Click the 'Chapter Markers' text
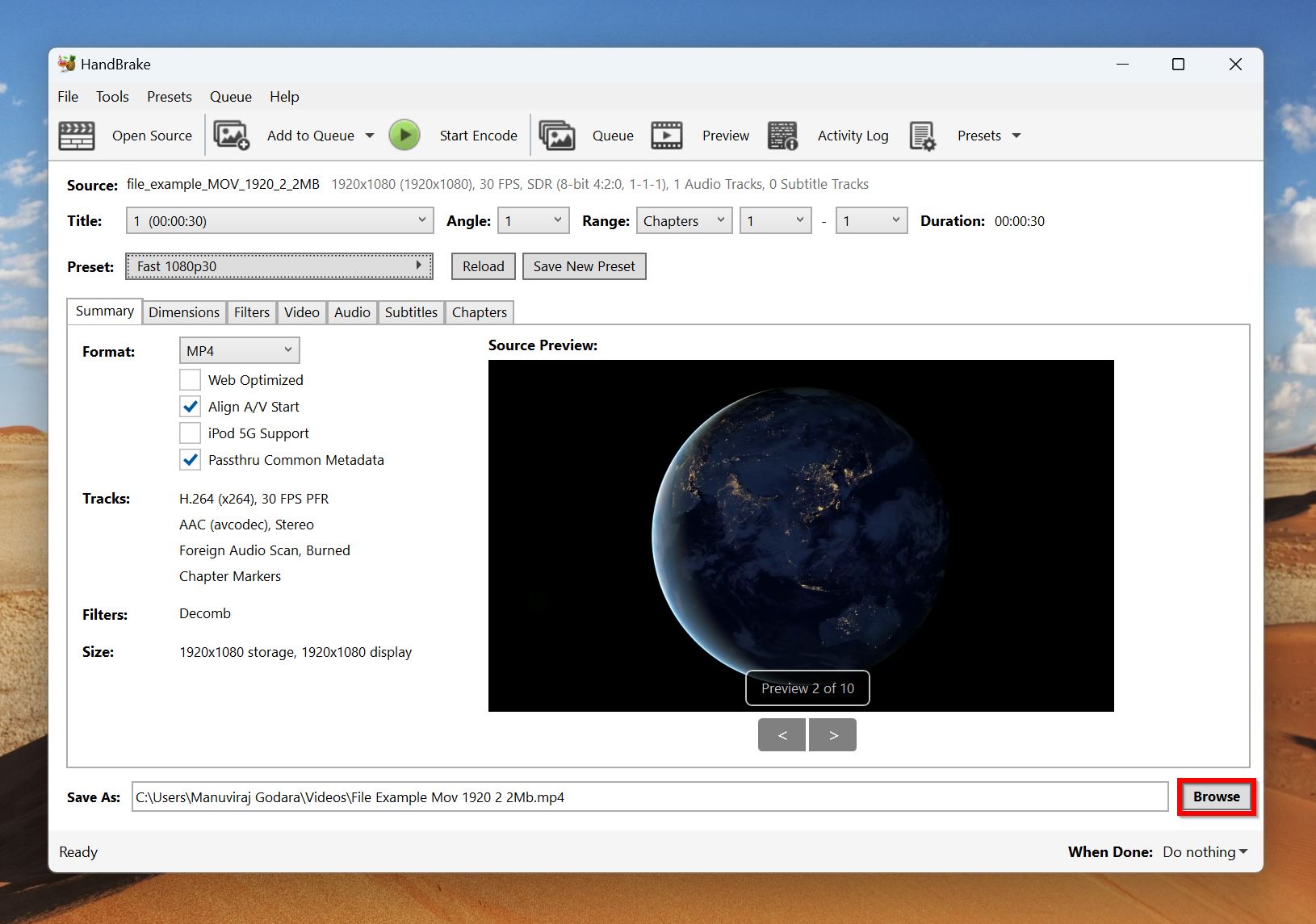Viewport: 1316px width, 924px height. point(230,576)
